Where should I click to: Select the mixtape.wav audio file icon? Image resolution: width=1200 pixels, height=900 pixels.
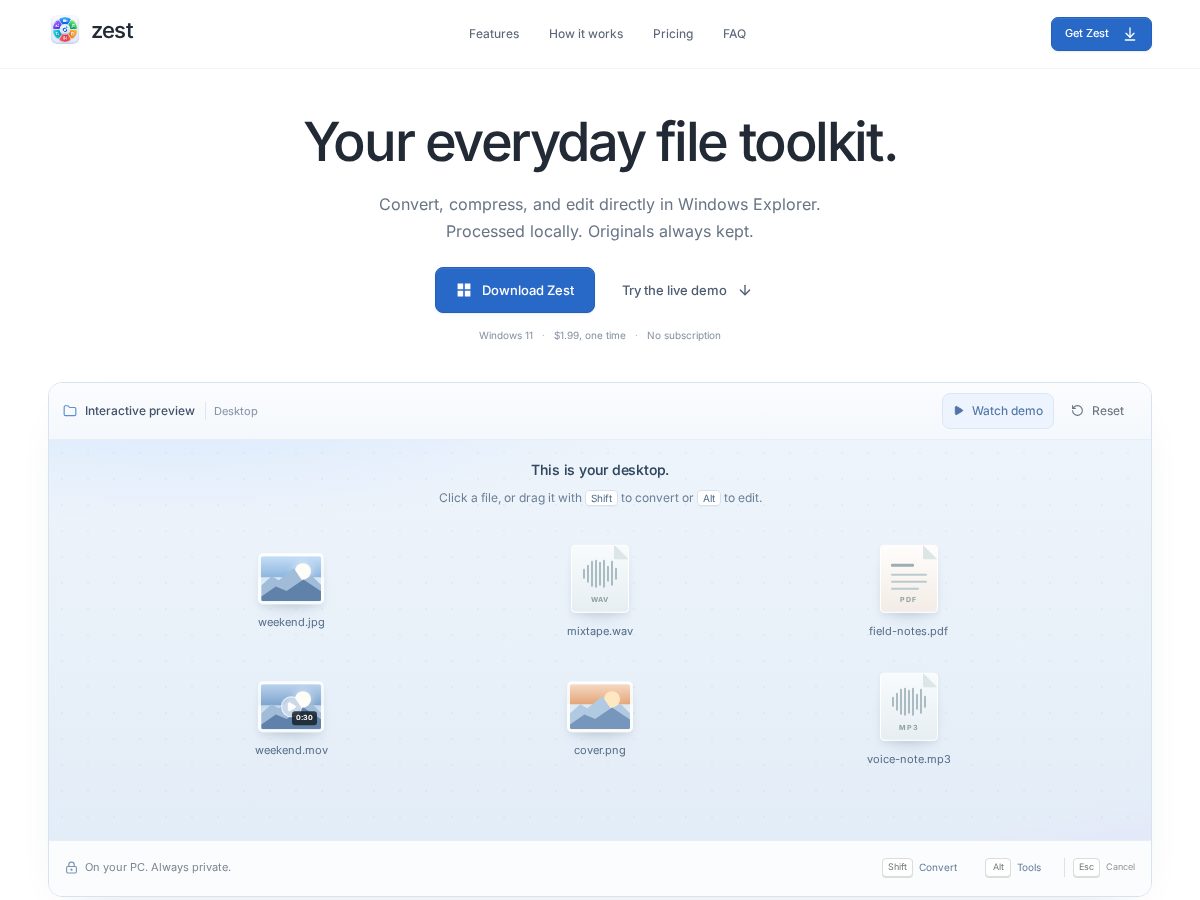click(x=600, y=578)
